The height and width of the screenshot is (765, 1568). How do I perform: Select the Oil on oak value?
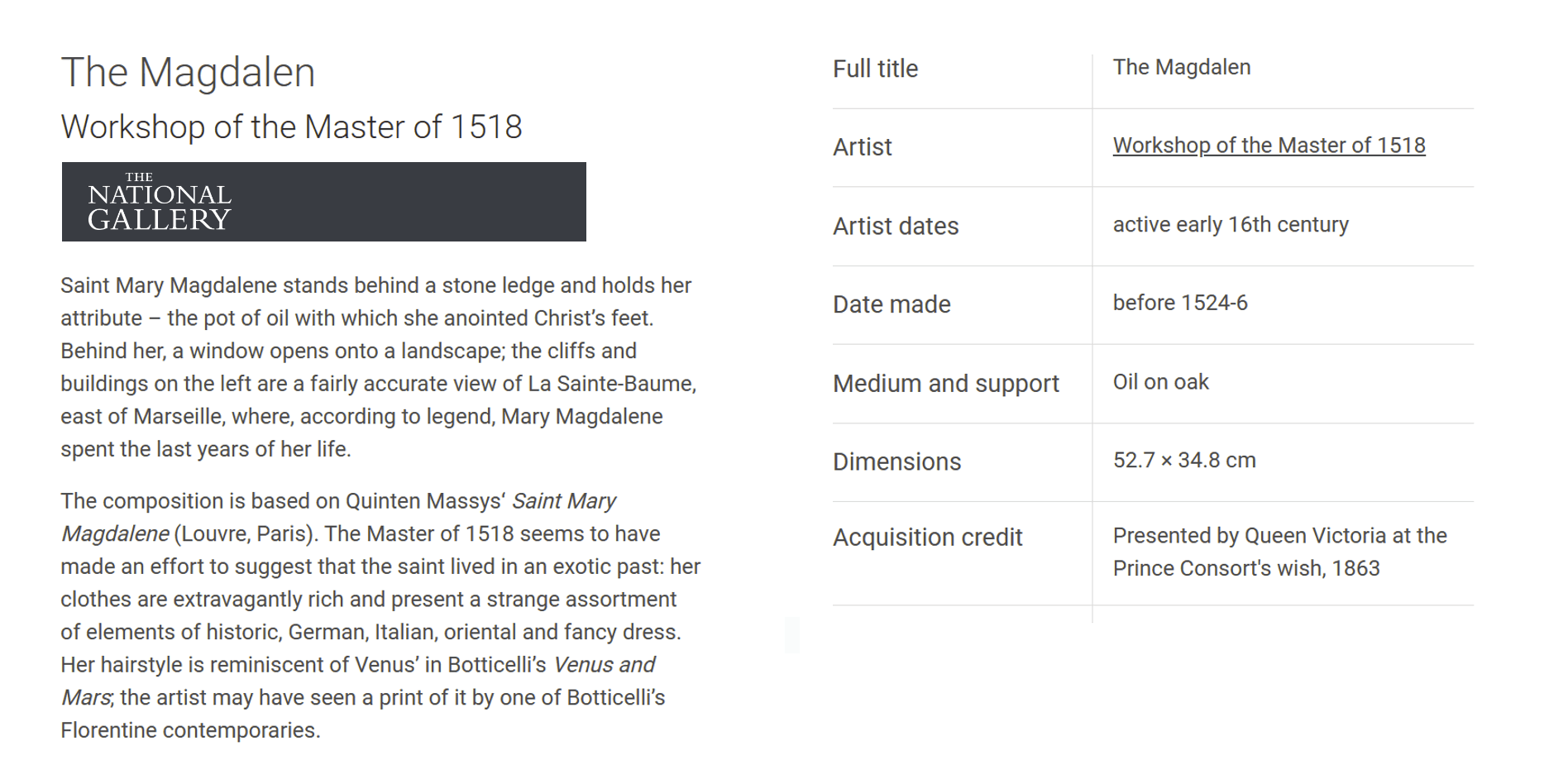[1161, 381]
